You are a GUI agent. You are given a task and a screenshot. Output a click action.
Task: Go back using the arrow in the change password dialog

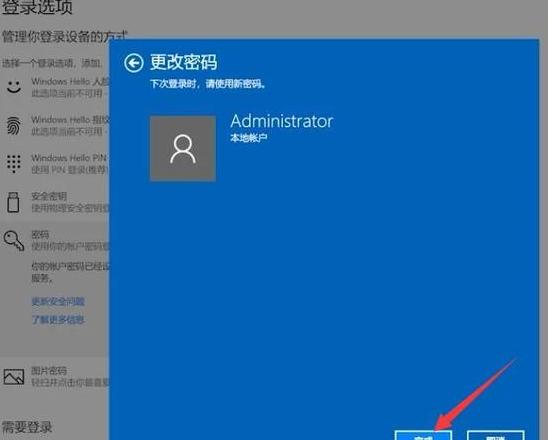(134, 63)
